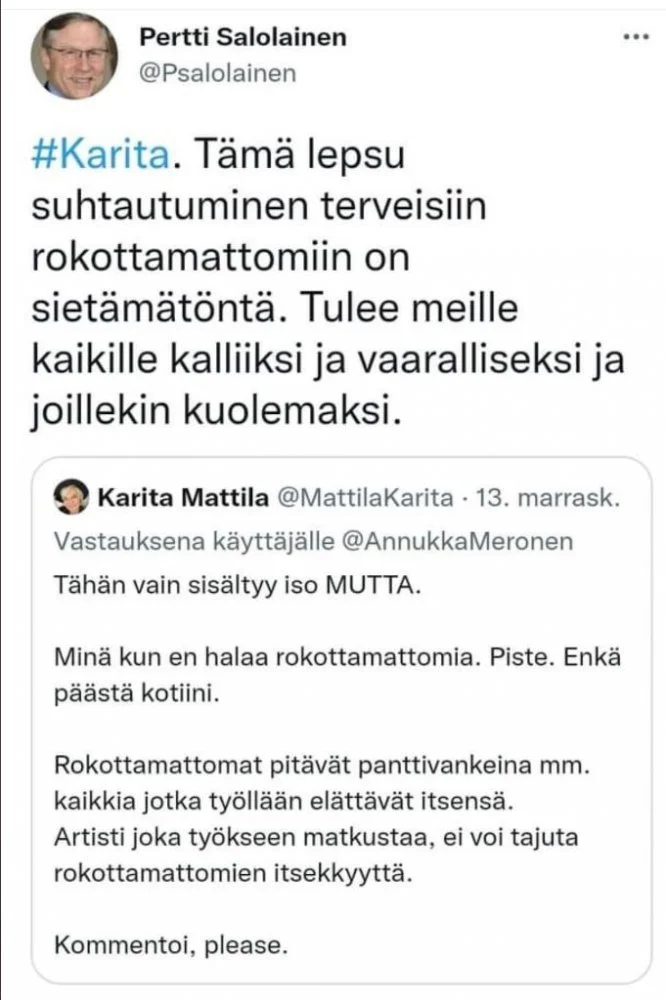Open the three-dot more options menu
The width and height of the screenshot is (666, 1000).
(x=636, y=37)
